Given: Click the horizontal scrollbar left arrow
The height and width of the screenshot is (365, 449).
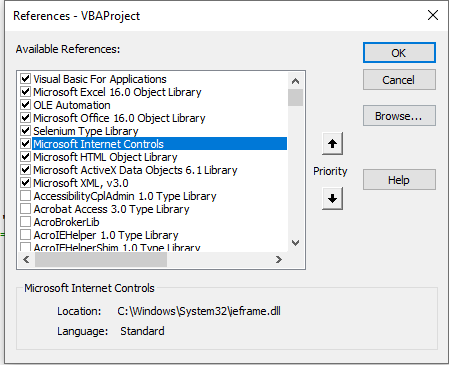Looking at the screenshot, I should click(x=26, y=260).
